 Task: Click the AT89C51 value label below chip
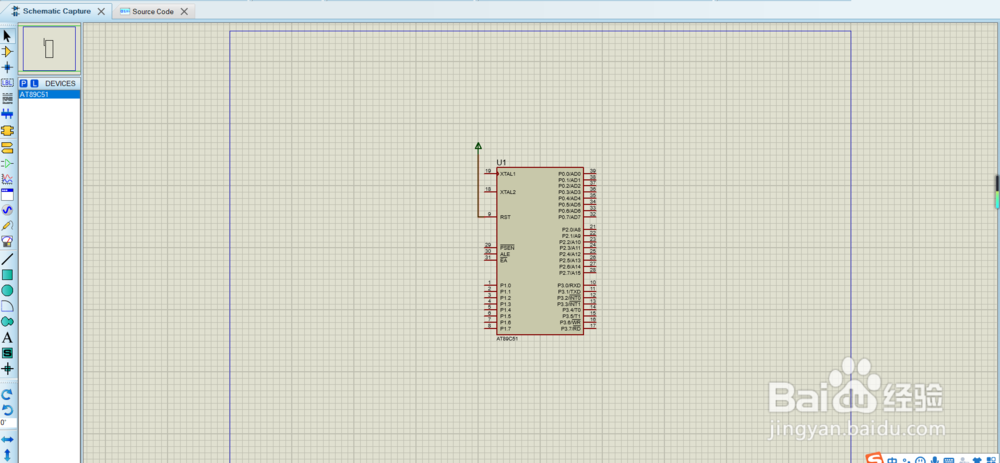(508, 339)
